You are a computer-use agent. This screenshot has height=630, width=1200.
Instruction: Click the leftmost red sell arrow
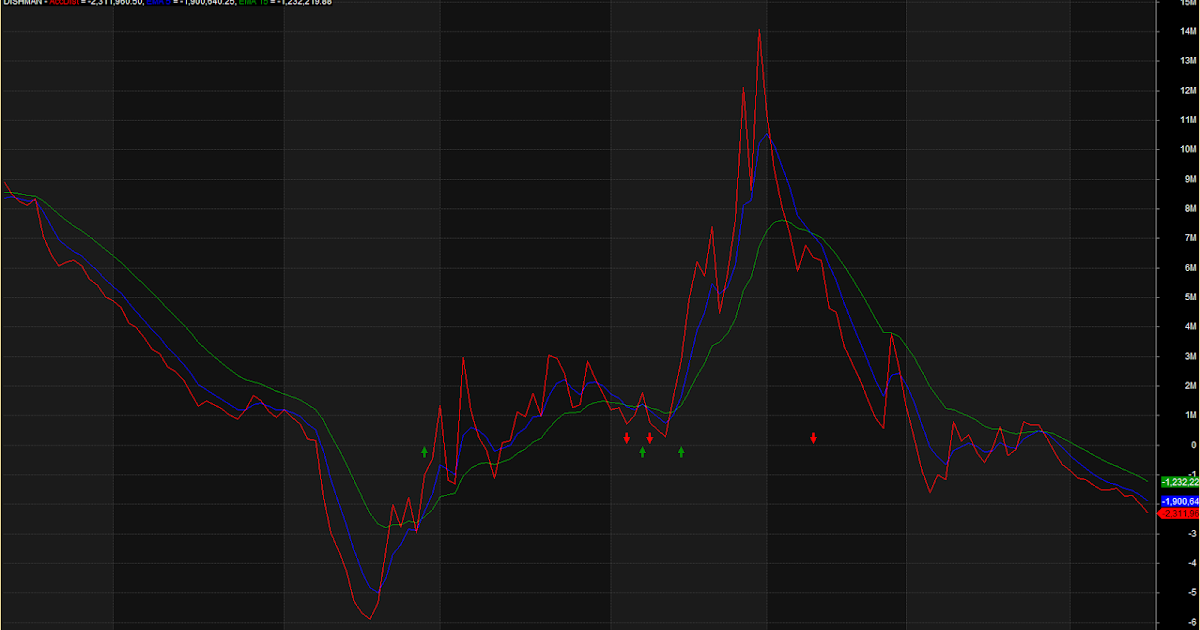pos(627,437)
